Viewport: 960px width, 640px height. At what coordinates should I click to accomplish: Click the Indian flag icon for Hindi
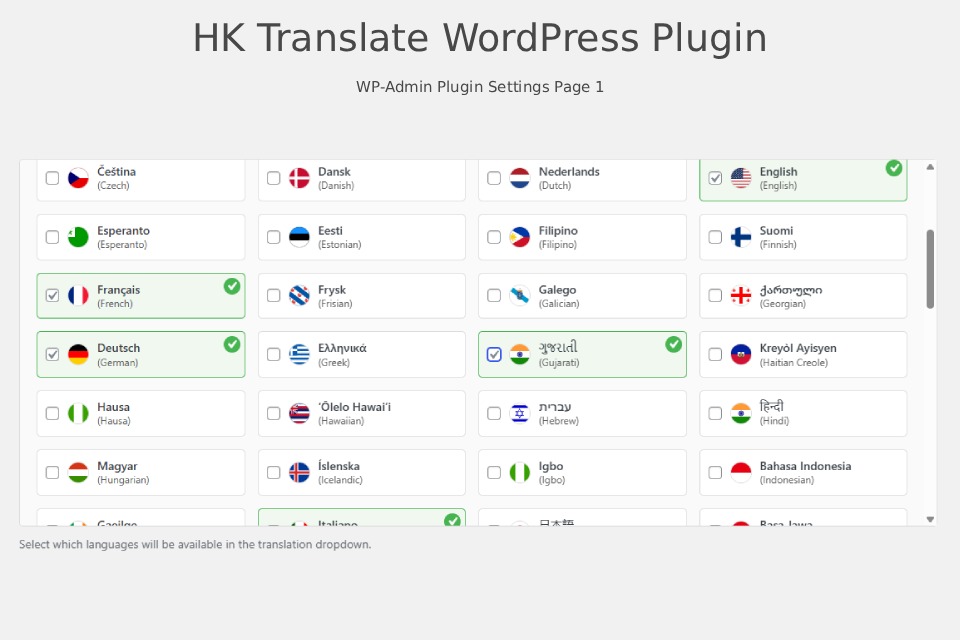pyautogui.click(x=741, y=413)
